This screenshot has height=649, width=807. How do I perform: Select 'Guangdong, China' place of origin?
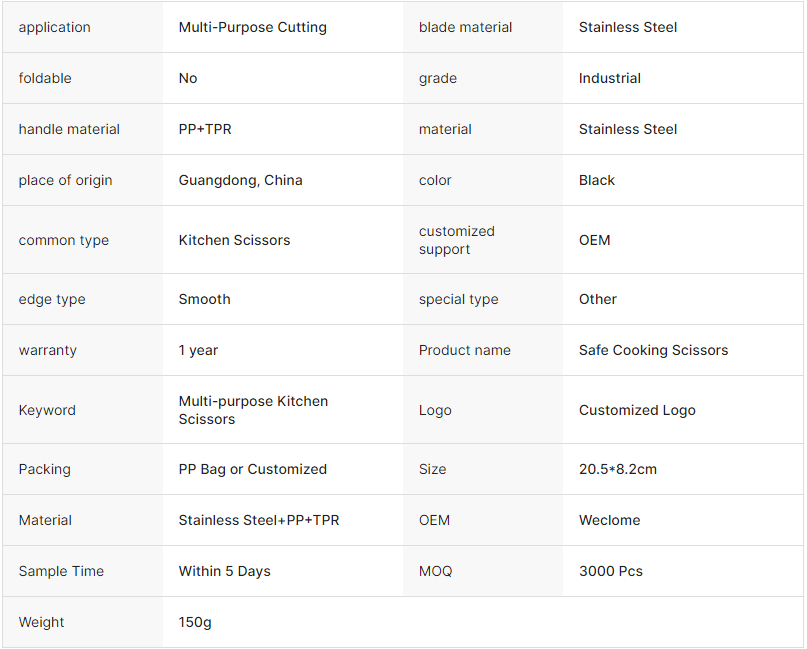point(240,180)
